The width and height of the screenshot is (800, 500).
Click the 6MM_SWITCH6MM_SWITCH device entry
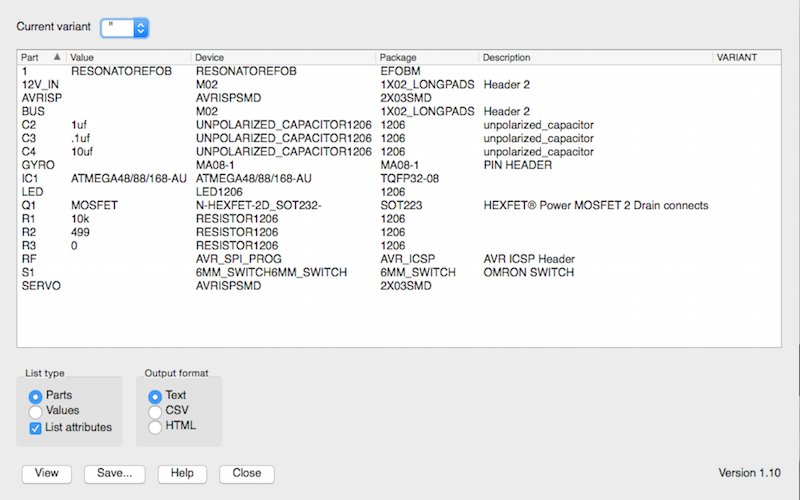(x=271, y=272)
